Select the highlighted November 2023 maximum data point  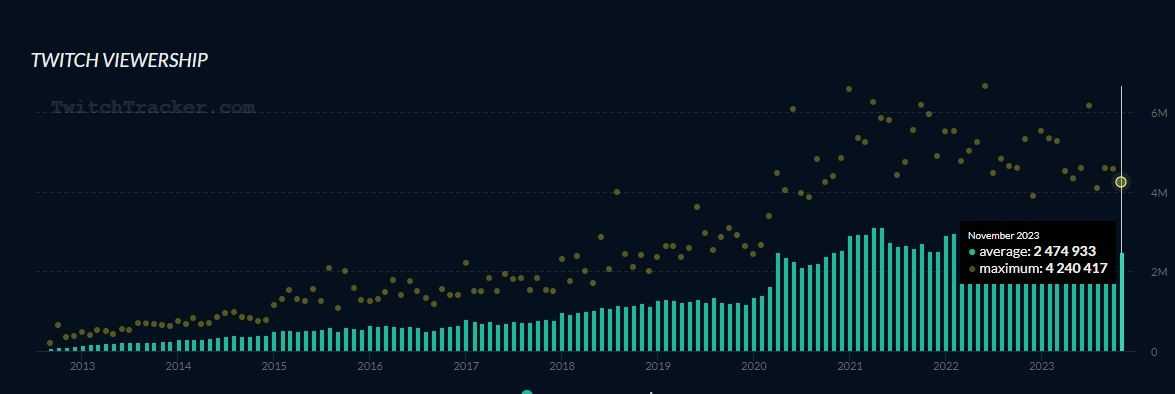coord(1121,182)
